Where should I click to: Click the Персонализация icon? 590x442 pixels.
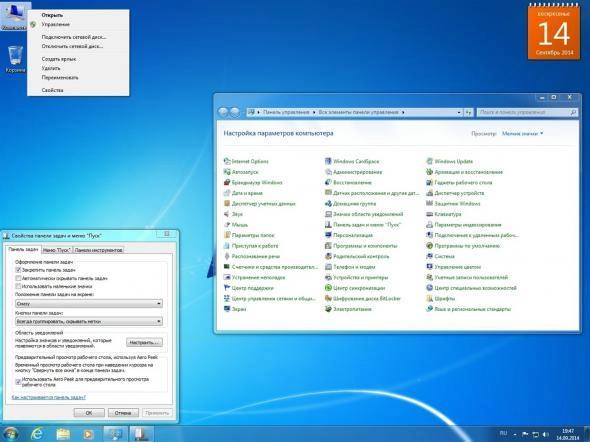tap(328, 235)
